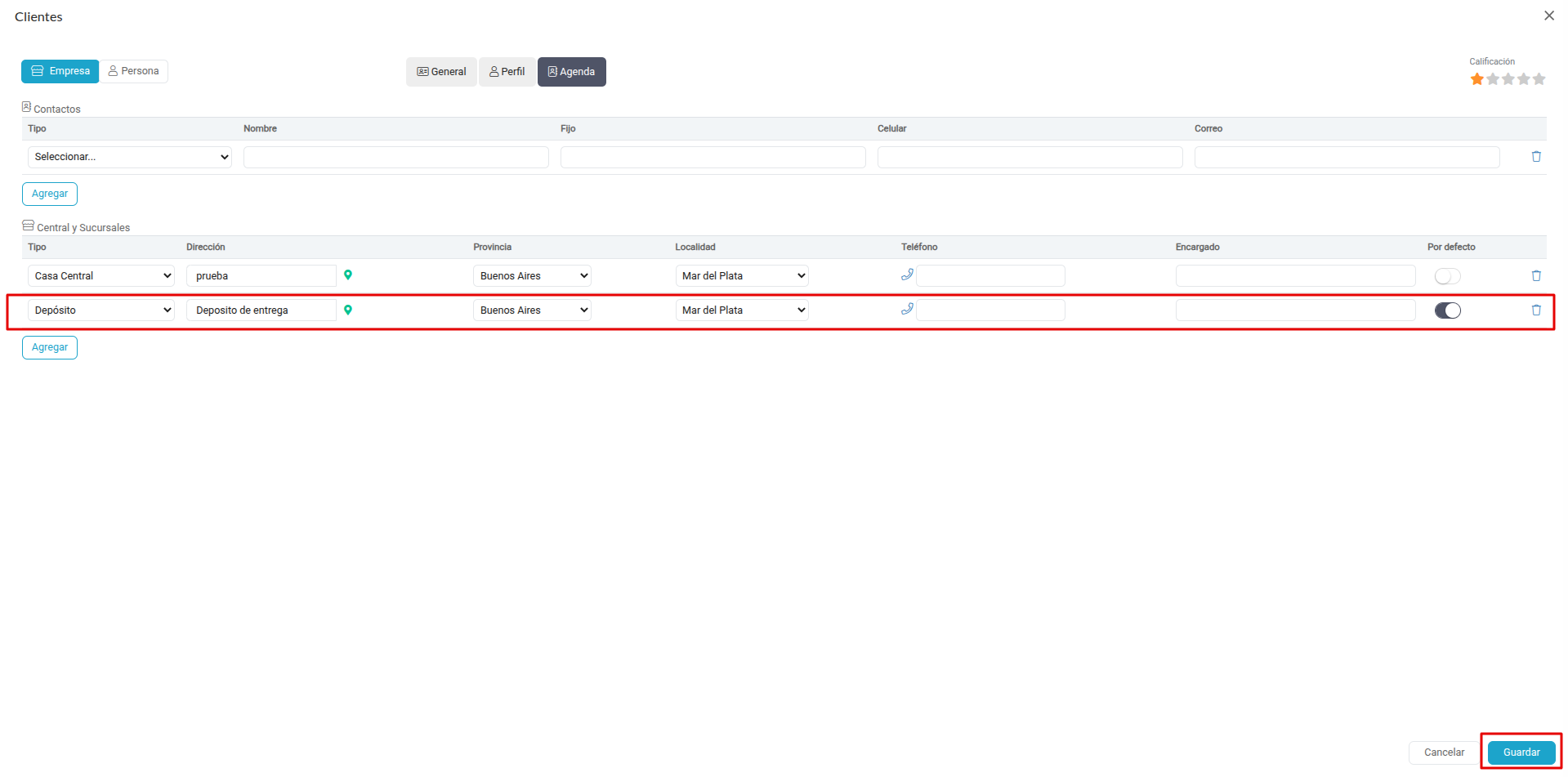
Task: Delete the Depósito branch row
Action: coord(1535,310)
